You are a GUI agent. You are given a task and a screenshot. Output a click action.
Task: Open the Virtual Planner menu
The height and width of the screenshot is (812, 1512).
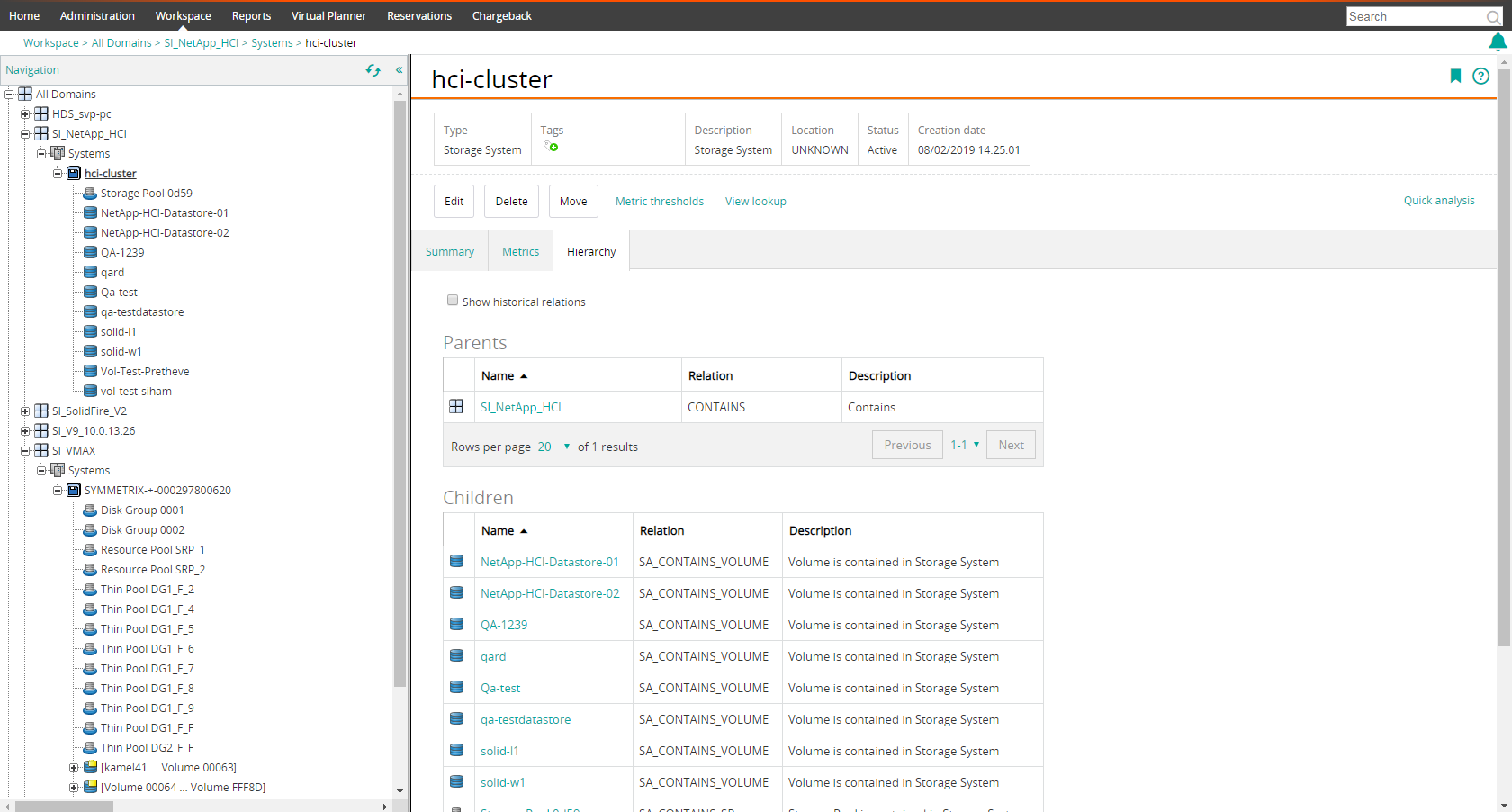click(x=328, y=16)
